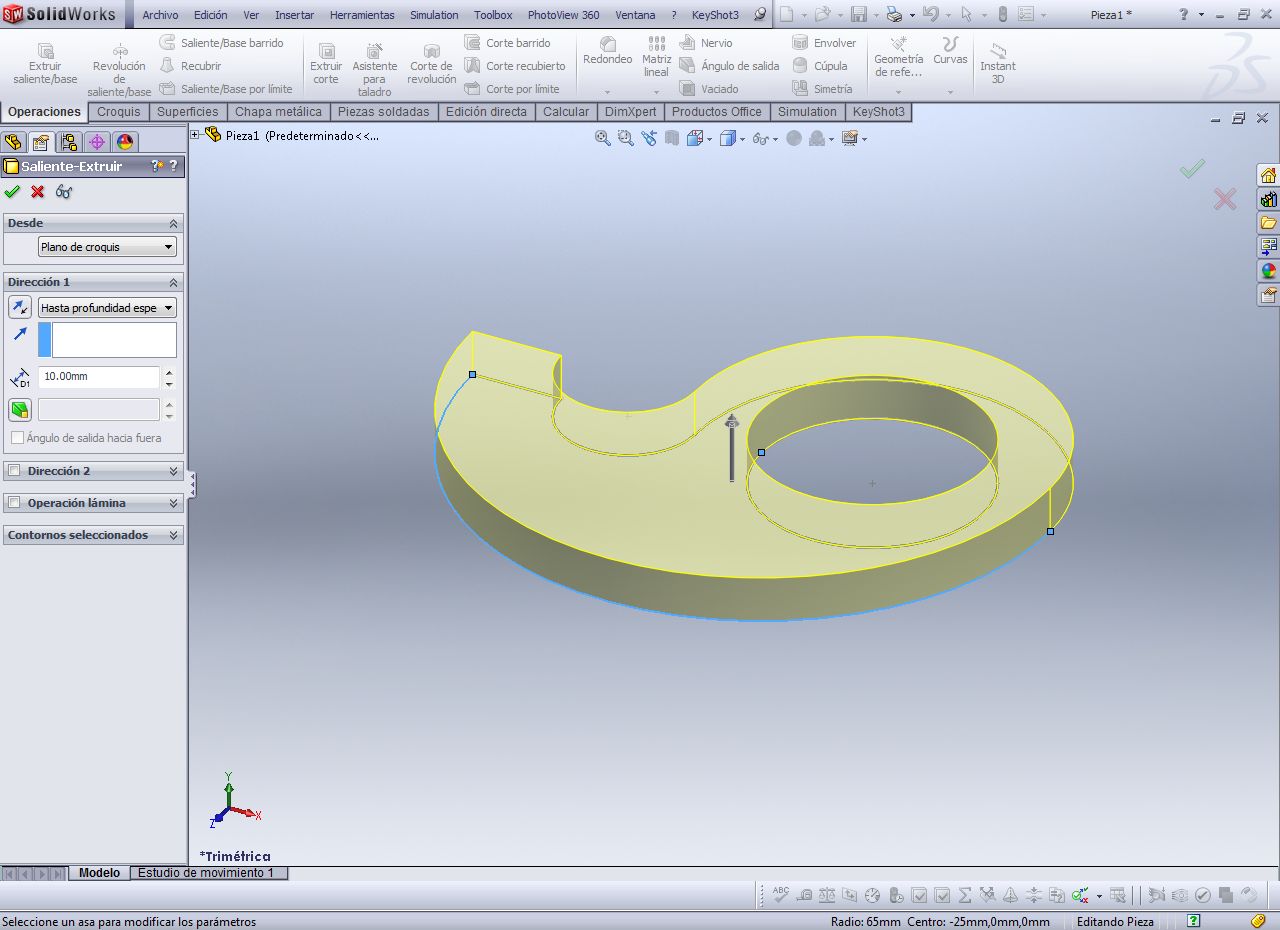1280x930 pixels.
Task: Open ConfigurationManager tab
Action: pyautogui.click(x=69, y=142)
